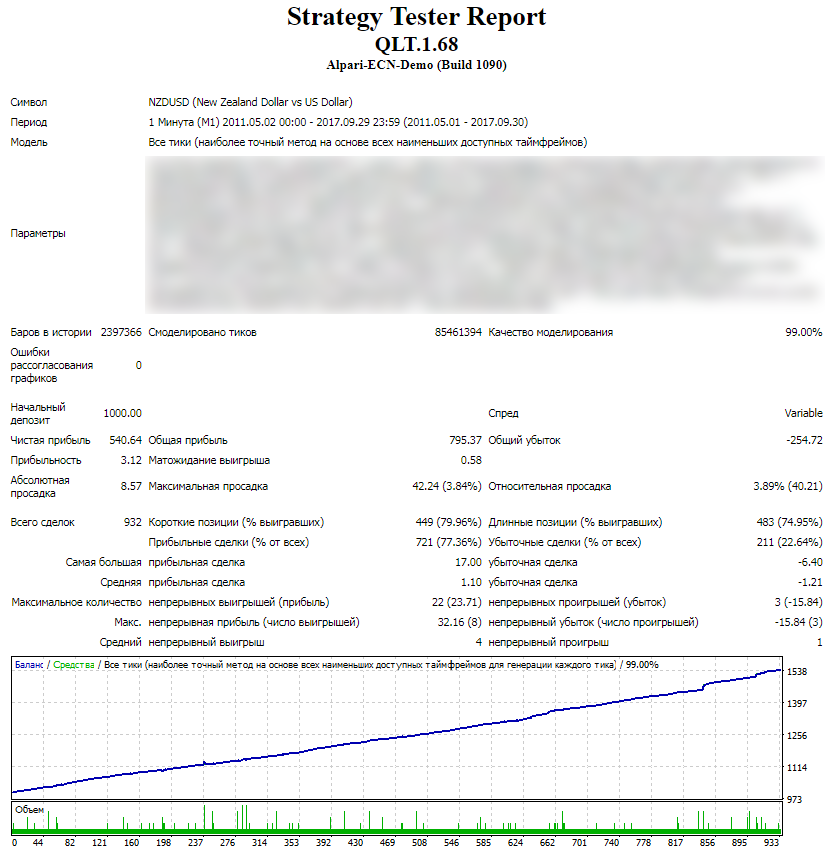Click the '508' trade number axis label
Screen dimensions: 832x854
point(419,843)
